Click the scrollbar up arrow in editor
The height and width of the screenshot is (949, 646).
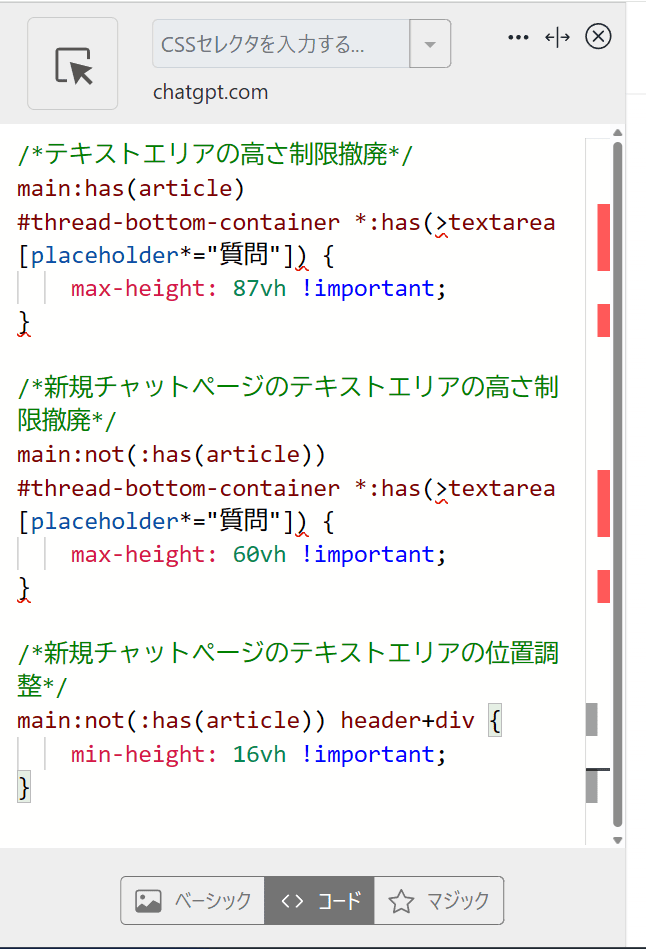[x=617, y=133]
